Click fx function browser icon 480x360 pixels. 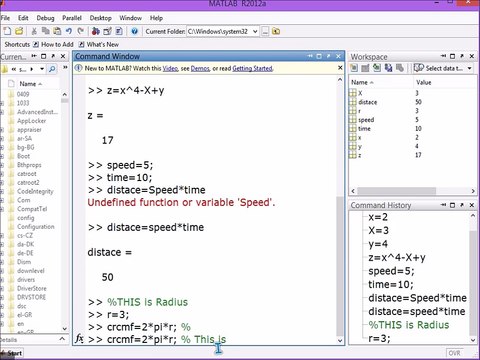[79, 338]
